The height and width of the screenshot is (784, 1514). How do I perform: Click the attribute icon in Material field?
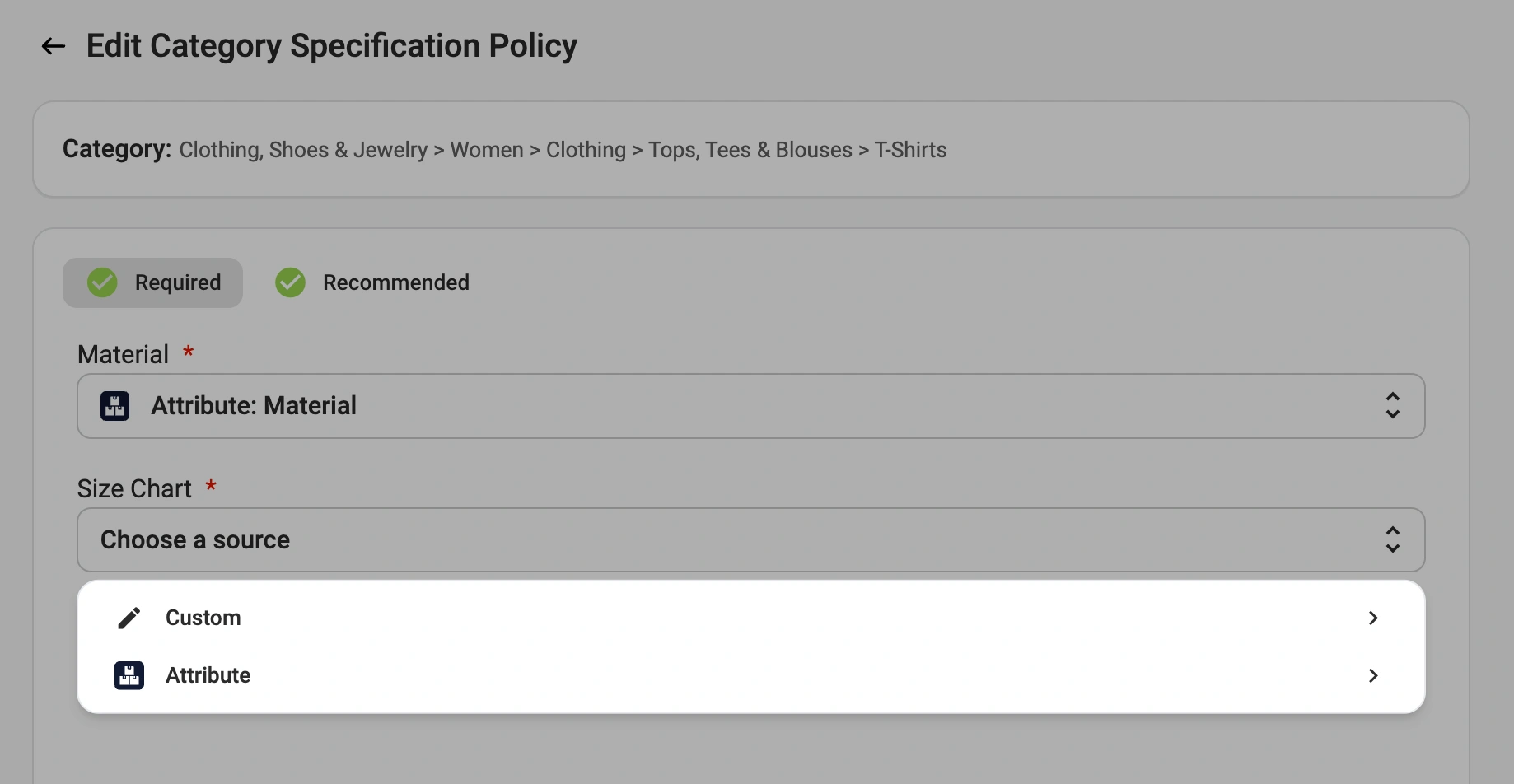click(x=115, y=406)
